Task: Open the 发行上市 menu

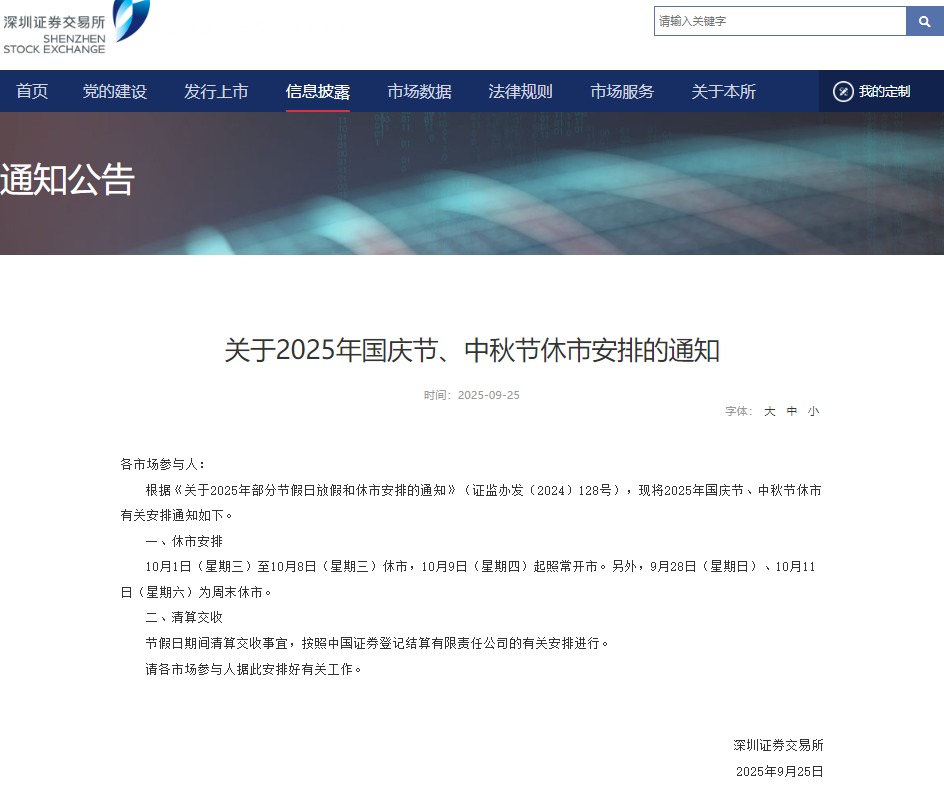Action: coord(216,92)
